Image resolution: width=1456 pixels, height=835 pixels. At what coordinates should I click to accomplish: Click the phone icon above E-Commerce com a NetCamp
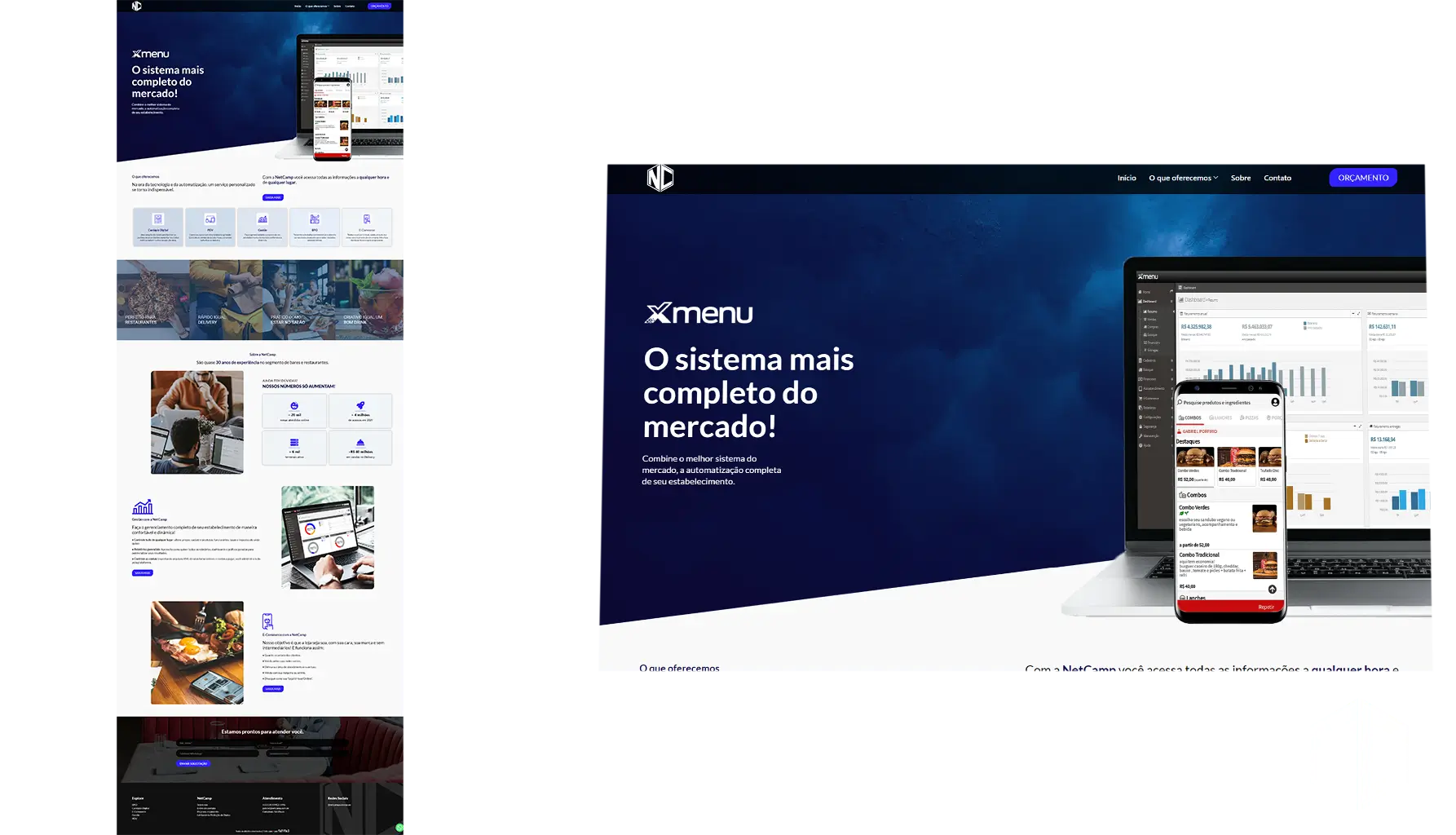click(267, 621)
